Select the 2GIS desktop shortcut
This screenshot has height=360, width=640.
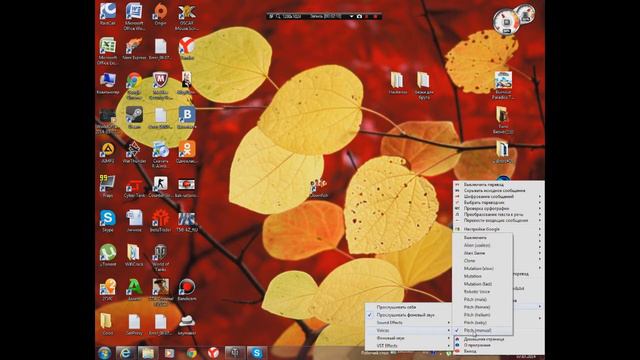[108, 289]
